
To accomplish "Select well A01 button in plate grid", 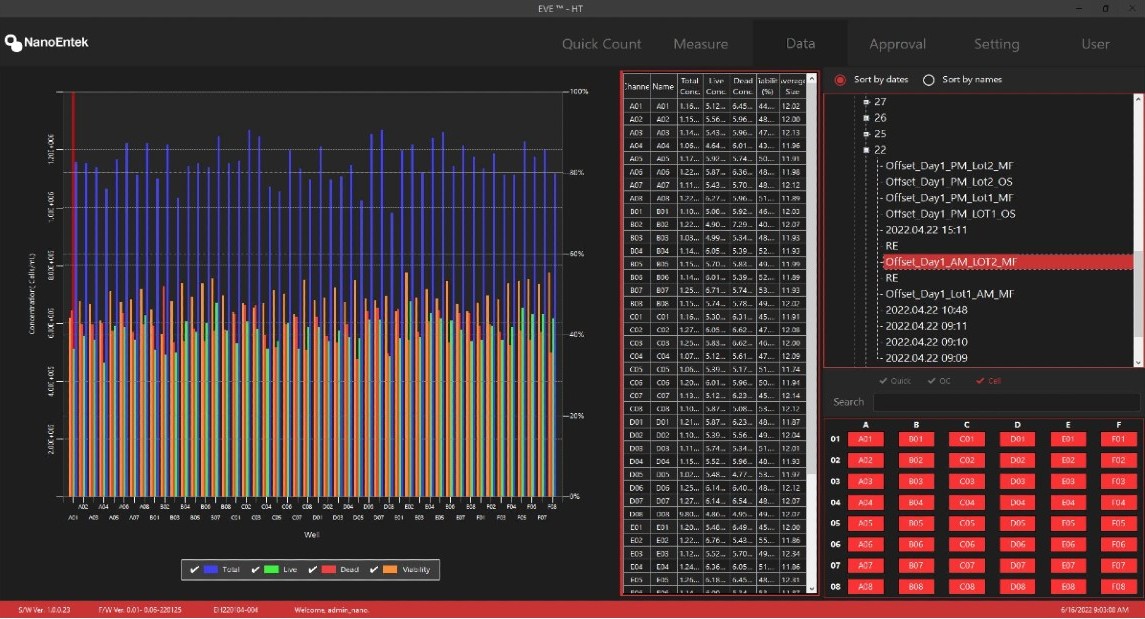I will point(865,439).
